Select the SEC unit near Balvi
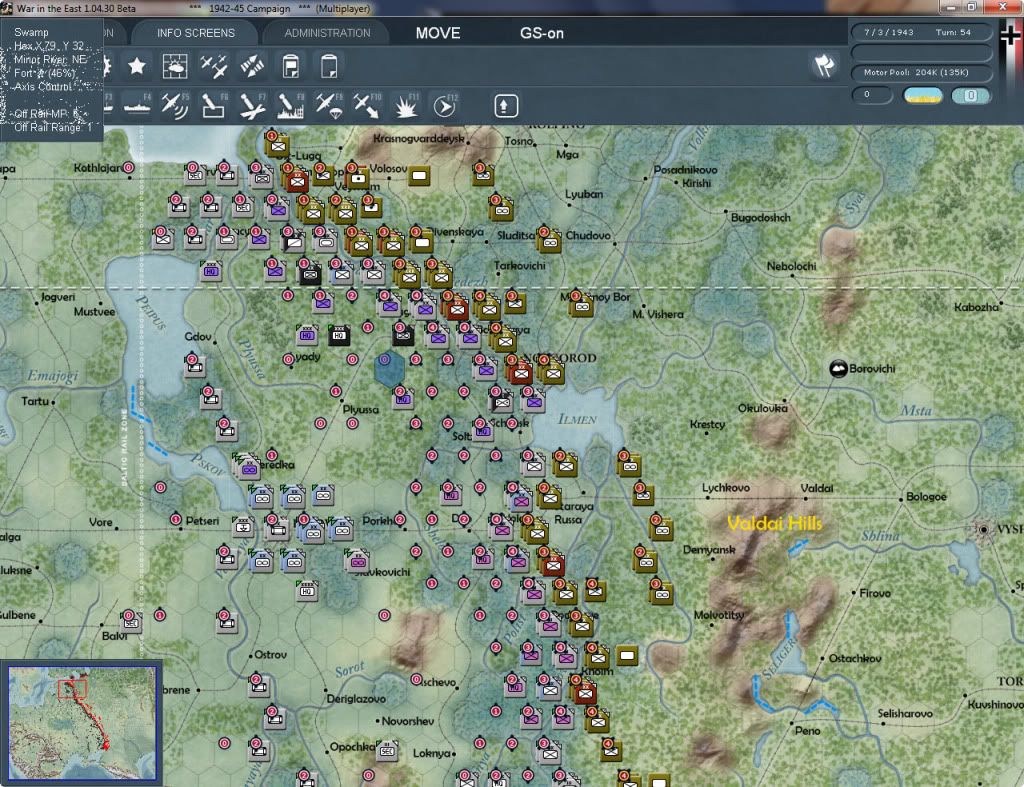Image resolution: width=1024 pixels, height=787 pixels. pyautogui.click(x=131, y=622)
